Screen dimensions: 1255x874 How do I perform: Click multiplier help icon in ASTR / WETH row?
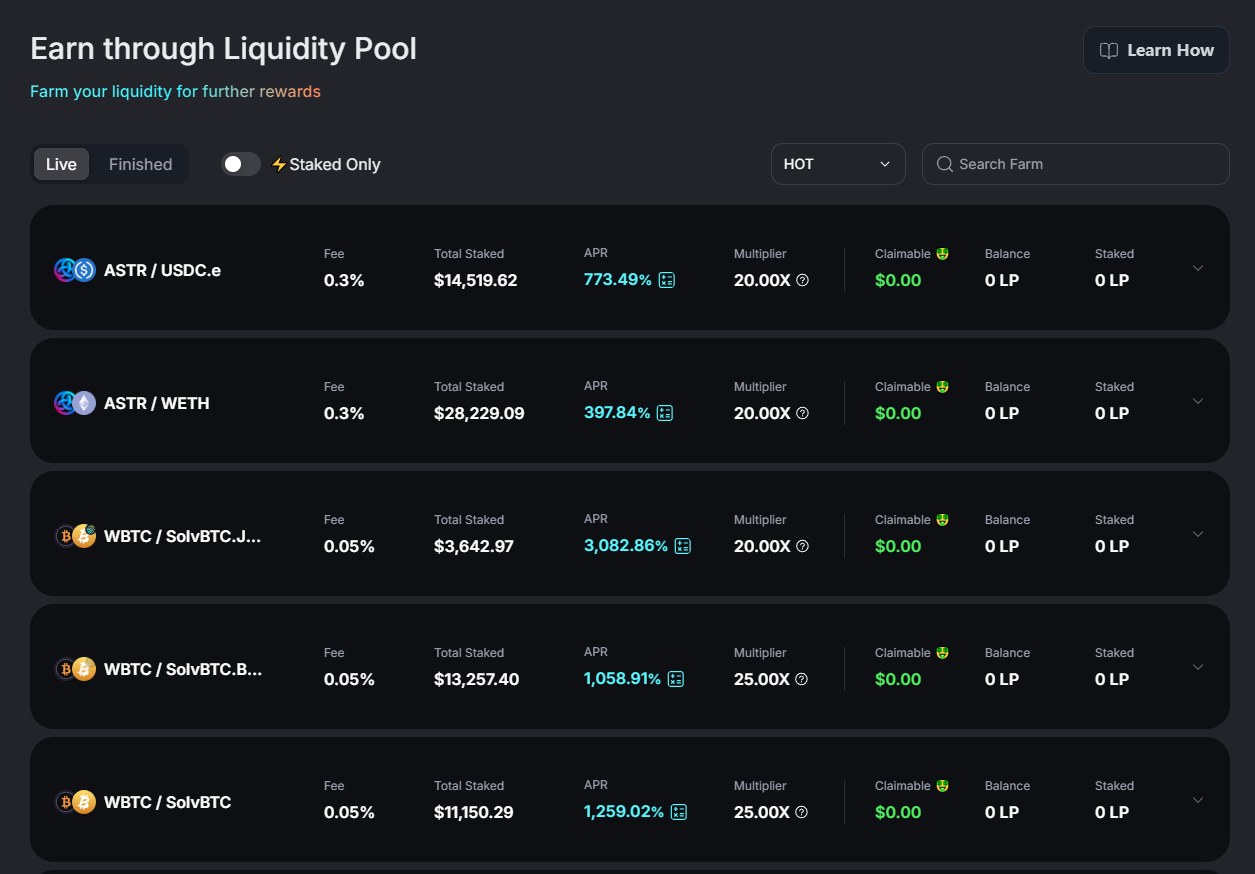click(802, 413)
